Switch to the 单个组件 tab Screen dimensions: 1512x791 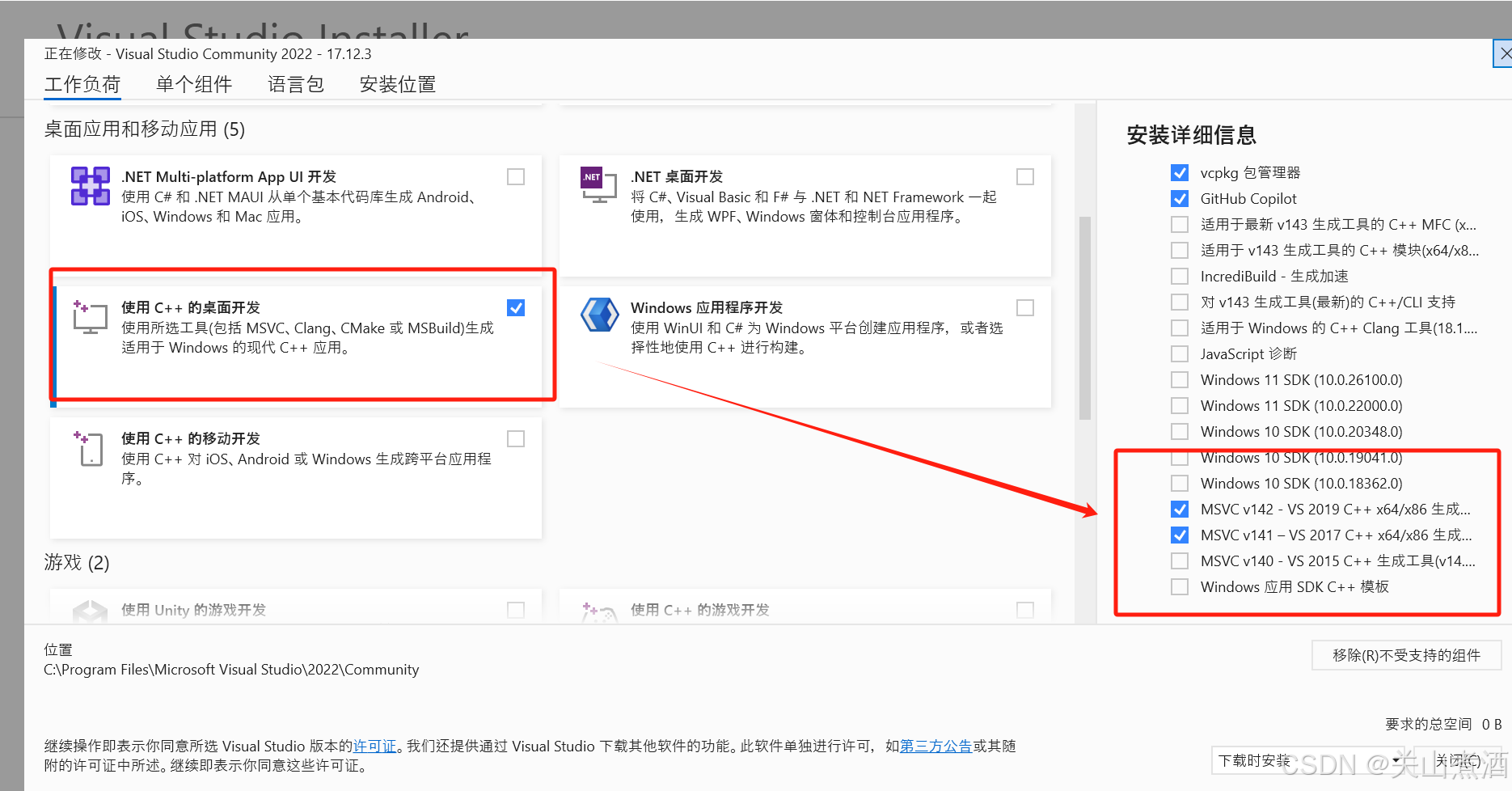[x=194, y=84]
